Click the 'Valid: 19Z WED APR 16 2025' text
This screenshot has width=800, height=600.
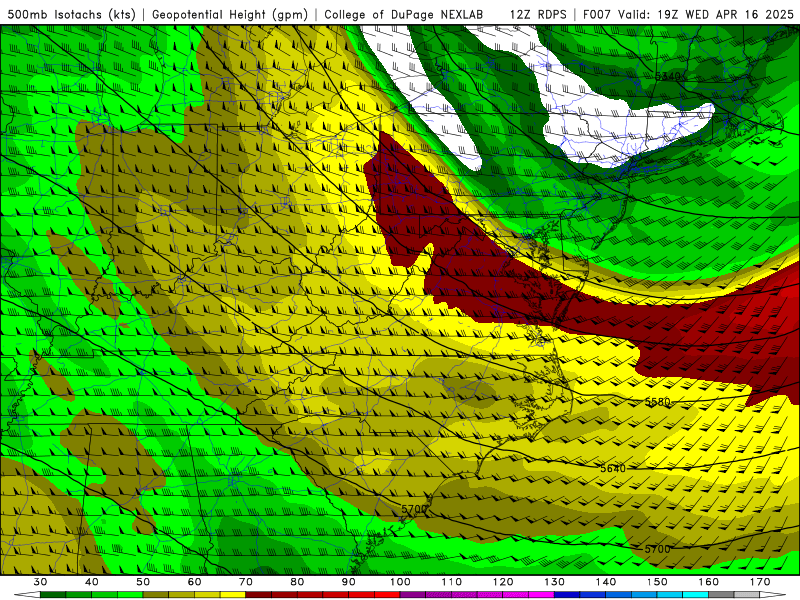[706, 14]
